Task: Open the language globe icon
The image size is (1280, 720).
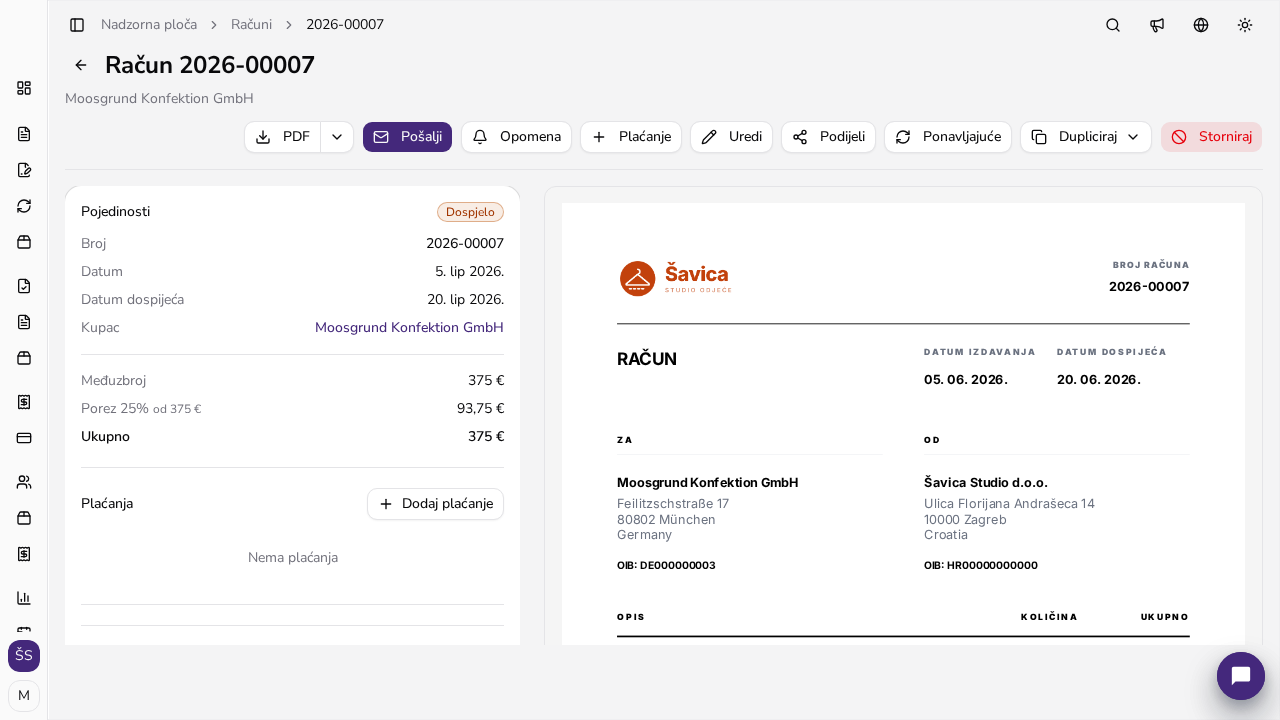Action: click(1201, 25)
